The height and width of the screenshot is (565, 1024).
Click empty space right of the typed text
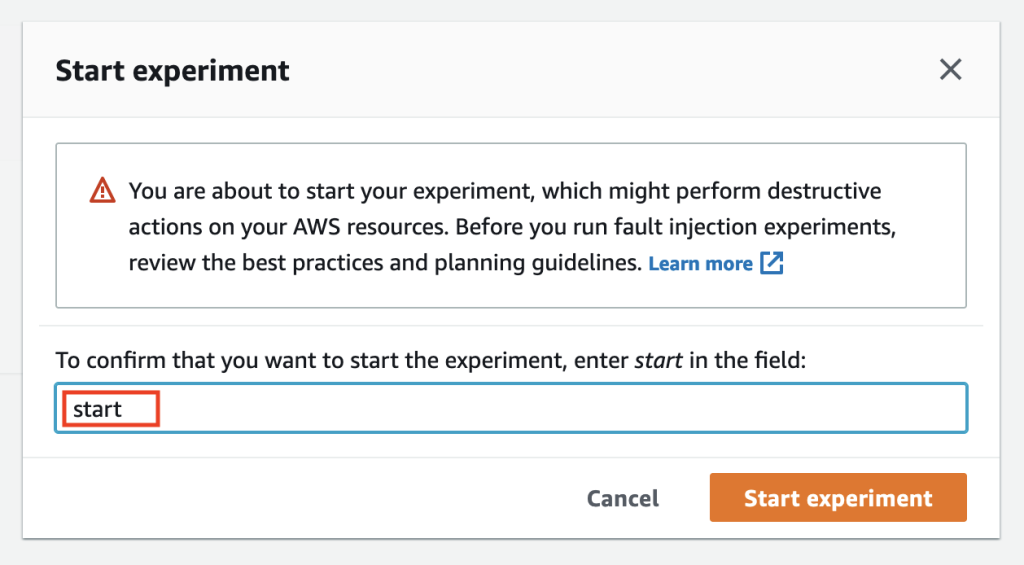coord(562,408)
